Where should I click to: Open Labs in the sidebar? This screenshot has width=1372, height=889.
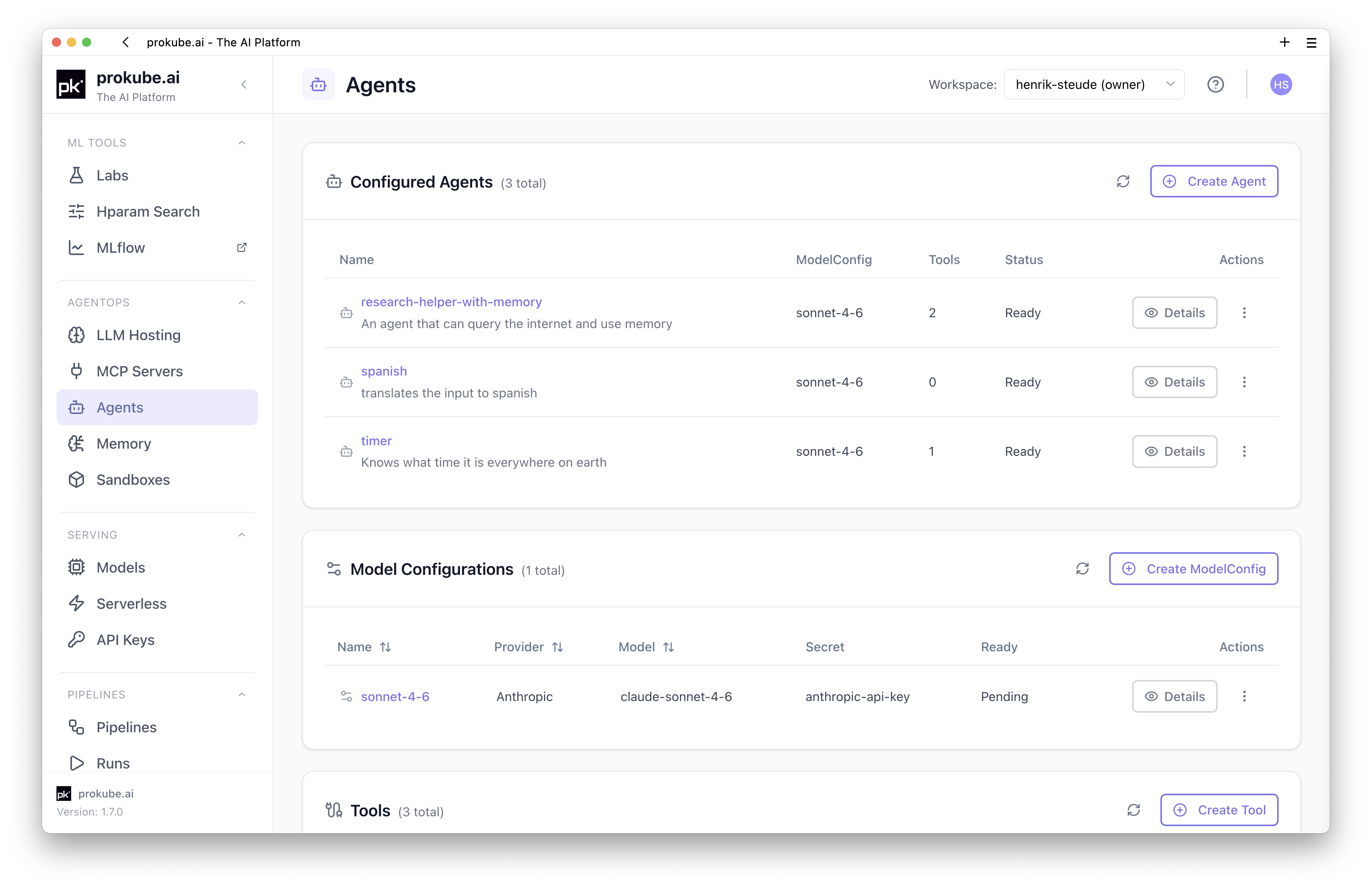coord(157,176)
